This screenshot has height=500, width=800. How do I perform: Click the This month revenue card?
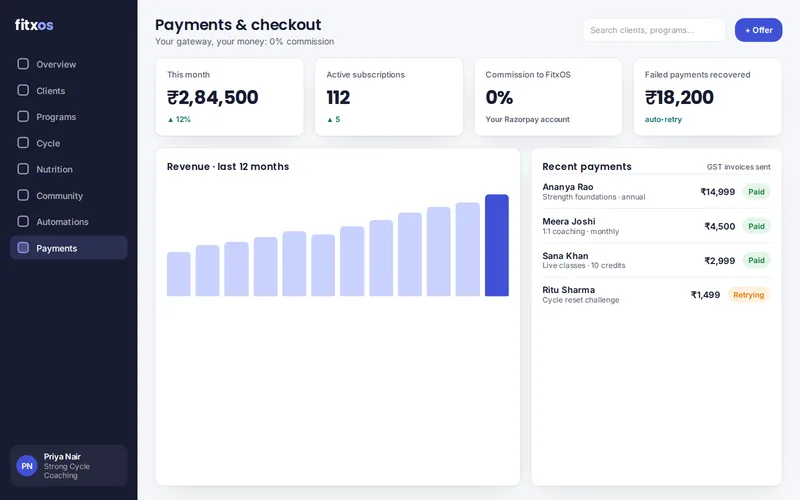[230, 97]
